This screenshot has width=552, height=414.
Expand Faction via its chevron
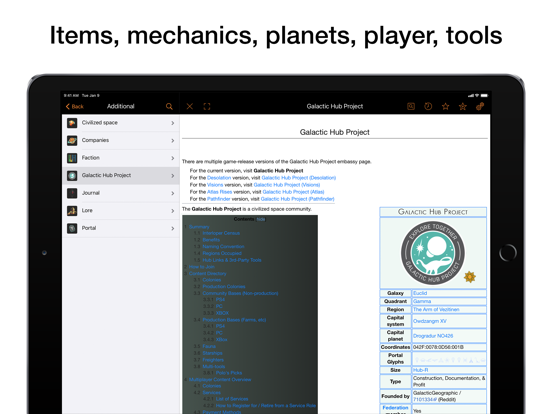[173, 158]
